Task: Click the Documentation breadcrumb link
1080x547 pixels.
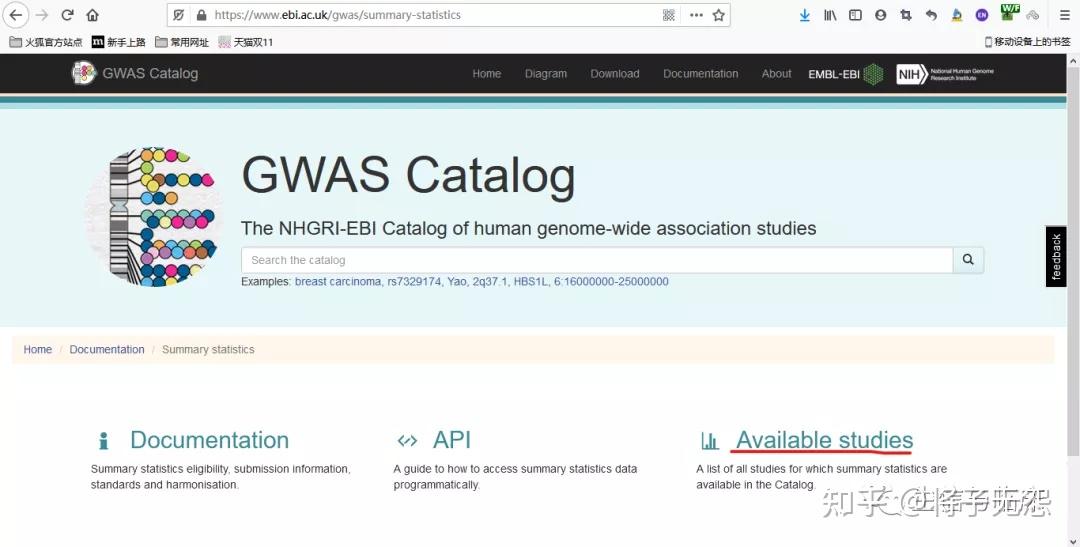Action: tap(107, 349)
